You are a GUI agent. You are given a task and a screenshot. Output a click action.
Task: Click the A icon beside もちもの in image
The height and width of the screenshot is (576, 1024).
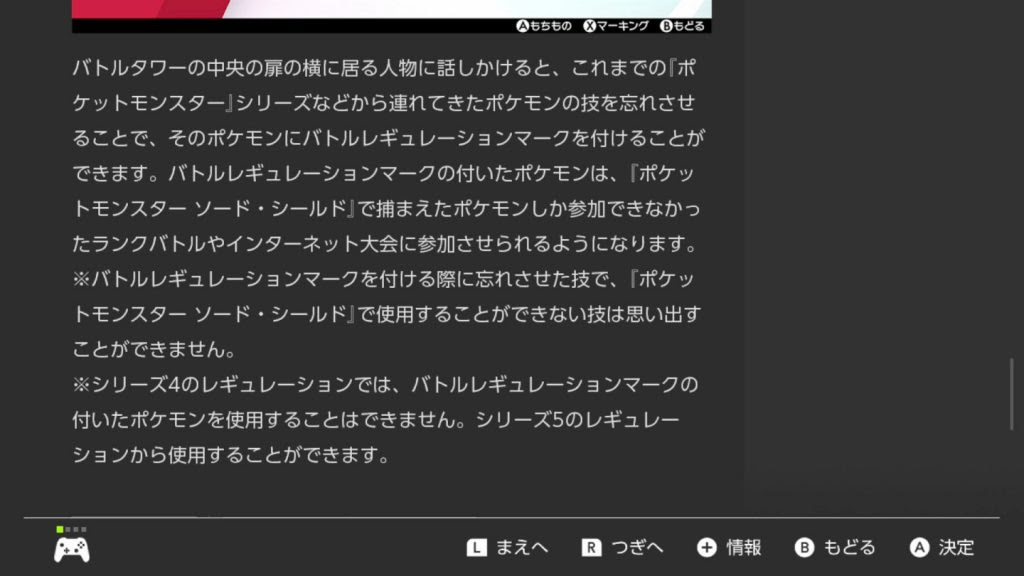[x=522, y=25]
